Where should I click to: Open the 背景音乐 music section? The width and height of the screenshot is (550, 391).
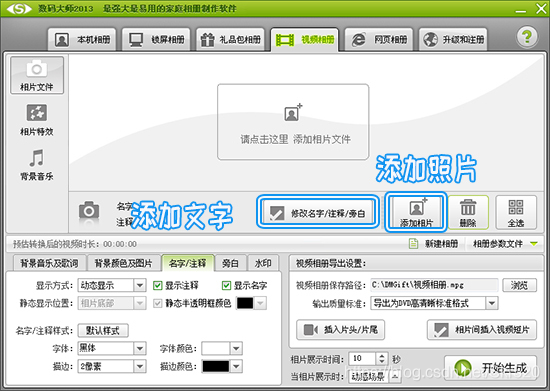pos(37,165)
